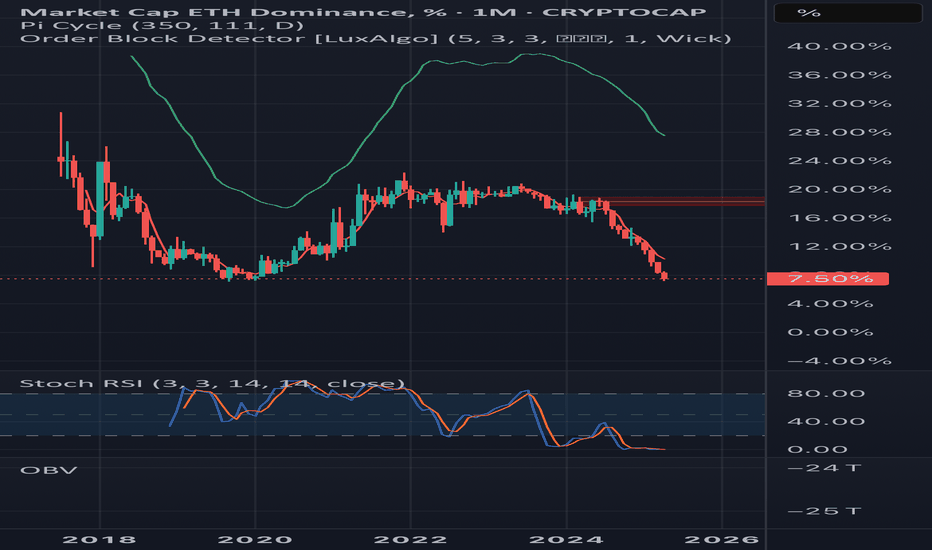Viewport: 932px width, 550px height.
Task: Select the latest red candle near 7.50%
Action: [x=665, y=276]
